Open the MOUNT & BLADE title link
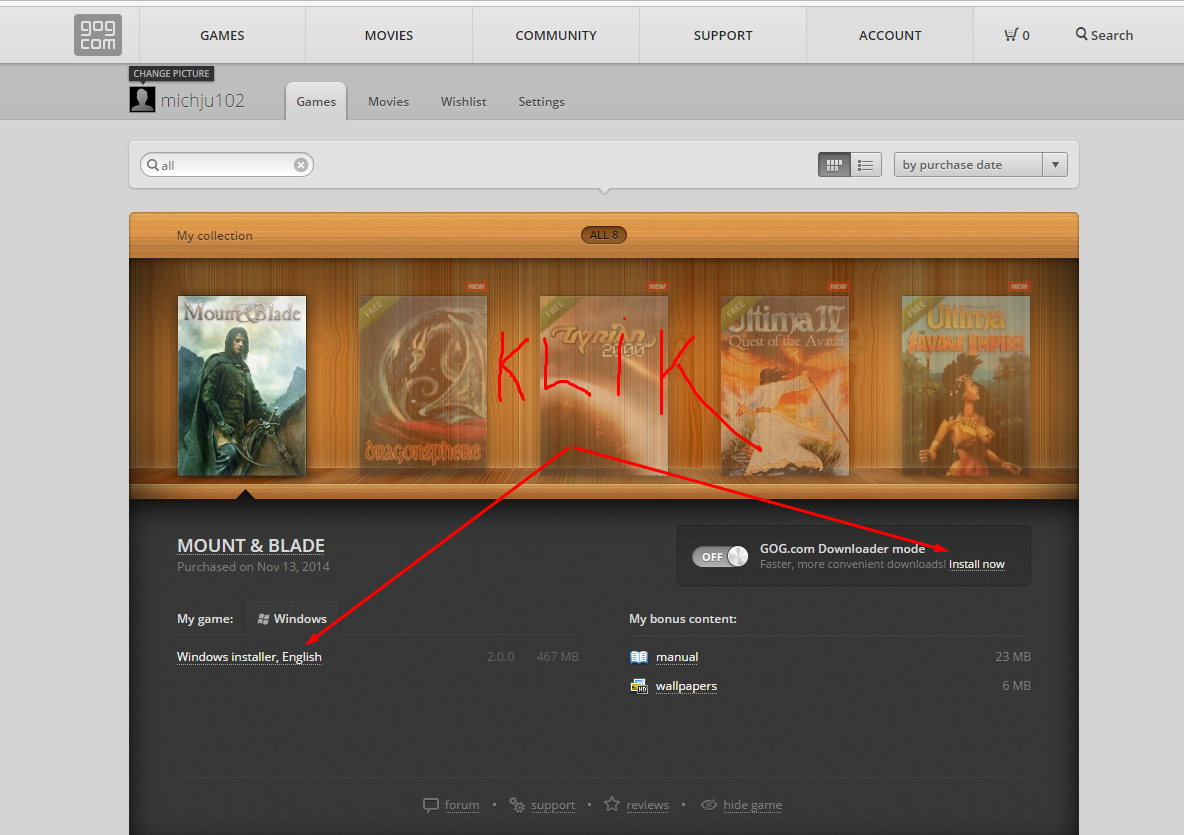 tap(251, 545)
